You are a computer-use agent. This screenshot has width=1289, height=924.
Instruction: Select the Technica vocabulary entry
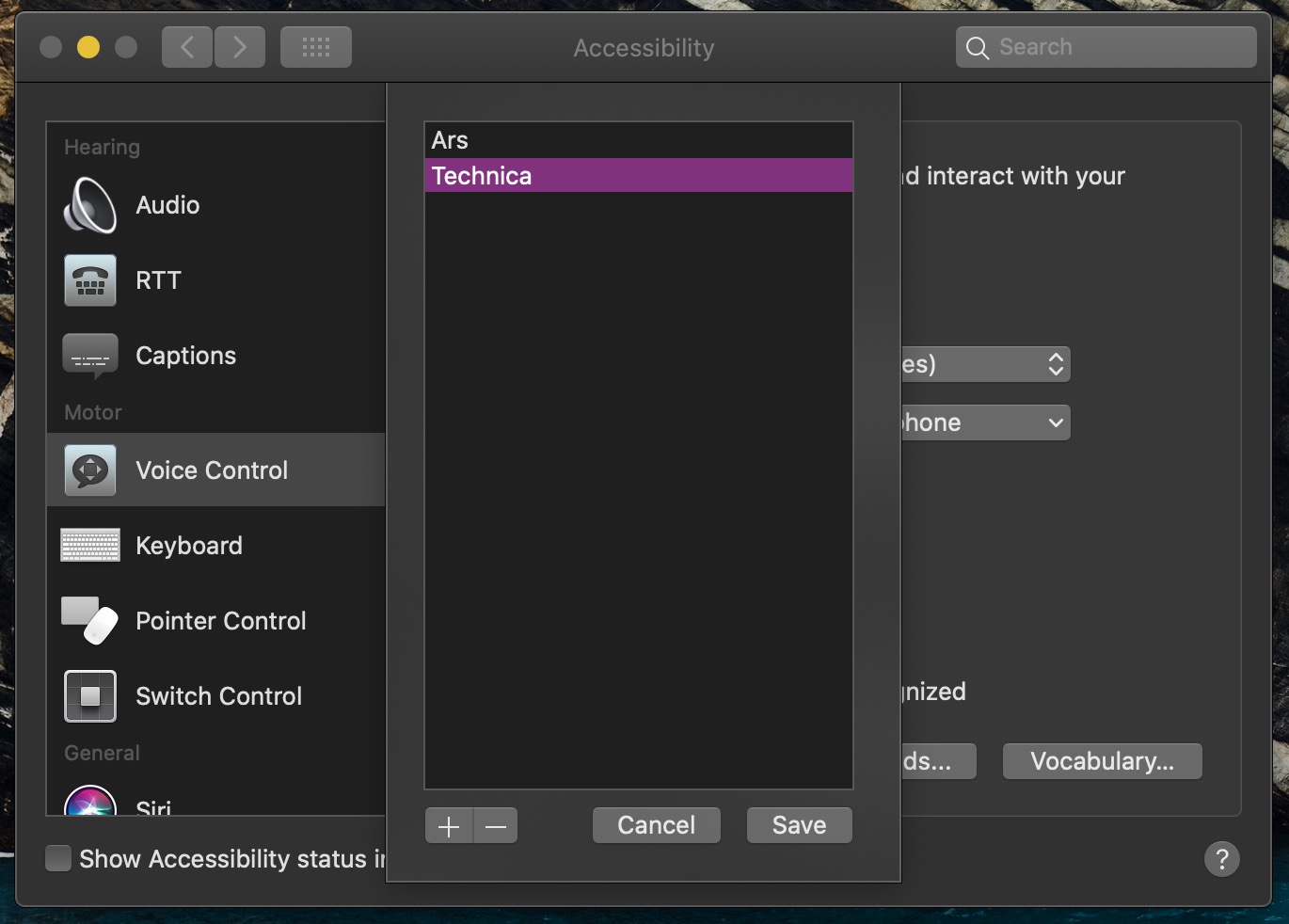(x=638, y=176)
